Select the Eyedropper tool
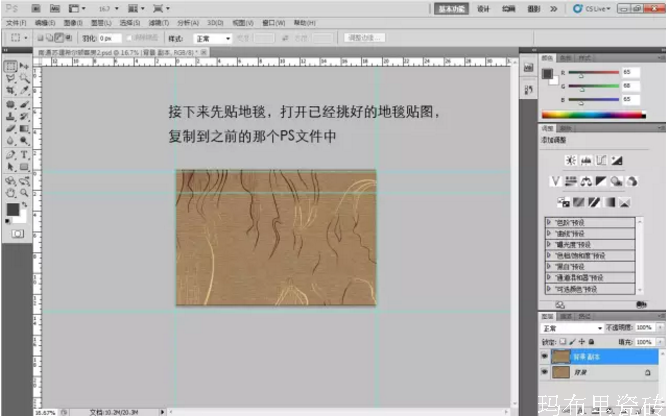The width and height of the screenshot is (666, 417). coord(24,90)
